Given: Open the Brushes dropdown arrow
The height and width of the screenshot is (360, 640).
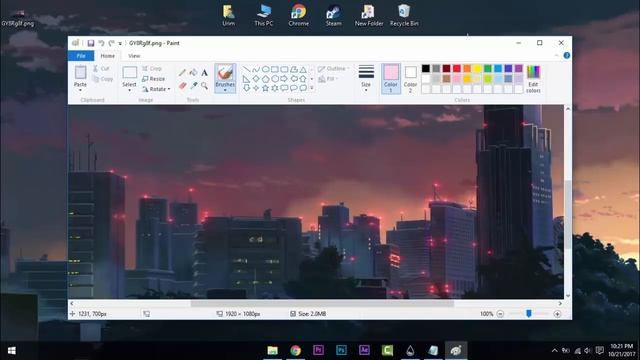Looking at the screenshot, I should pyautogui.click(x=225, y=90).
